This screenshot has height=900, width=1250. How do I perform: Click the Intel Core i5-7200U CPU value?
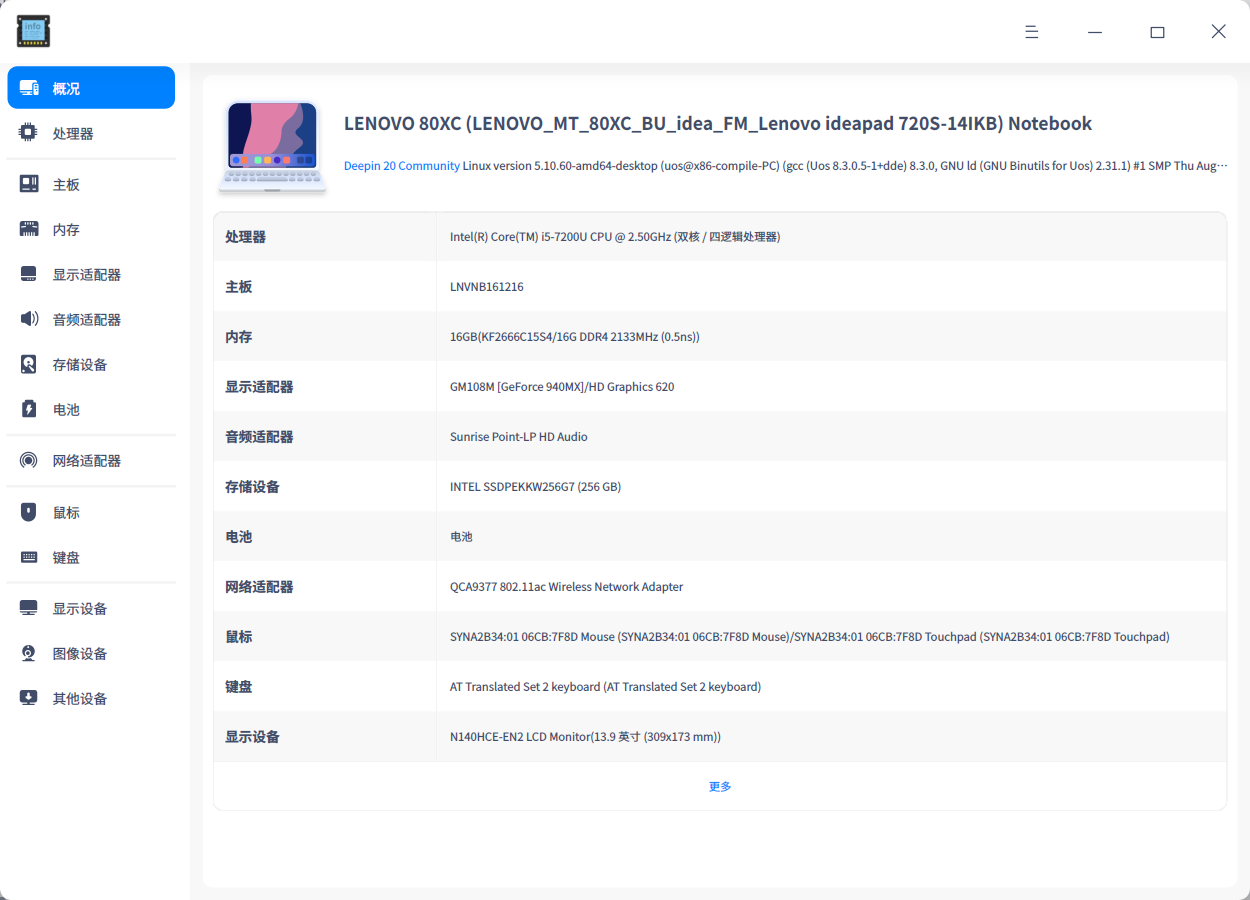click(x=615, y=236)
